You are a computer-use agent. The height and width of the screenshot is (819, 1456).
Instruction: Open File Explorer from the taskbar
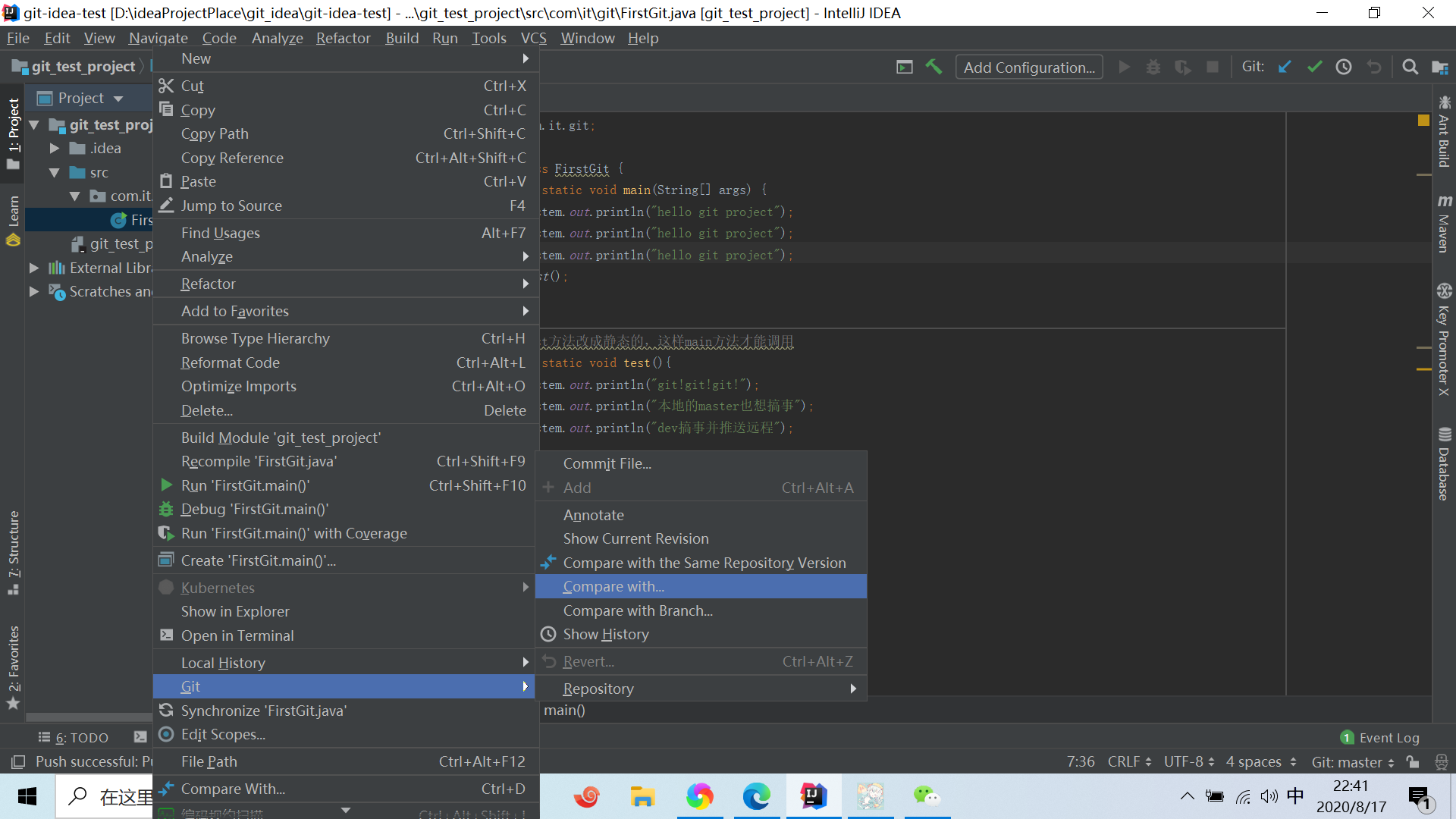click(642, 796)
